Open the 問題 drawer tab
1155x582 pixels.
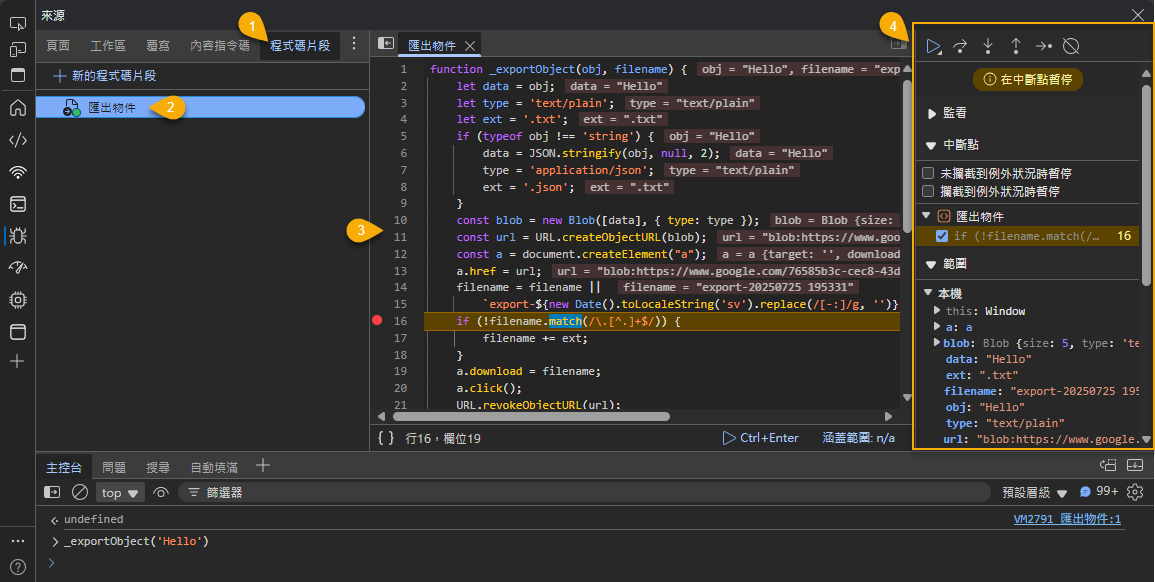[x=114, y=467]
